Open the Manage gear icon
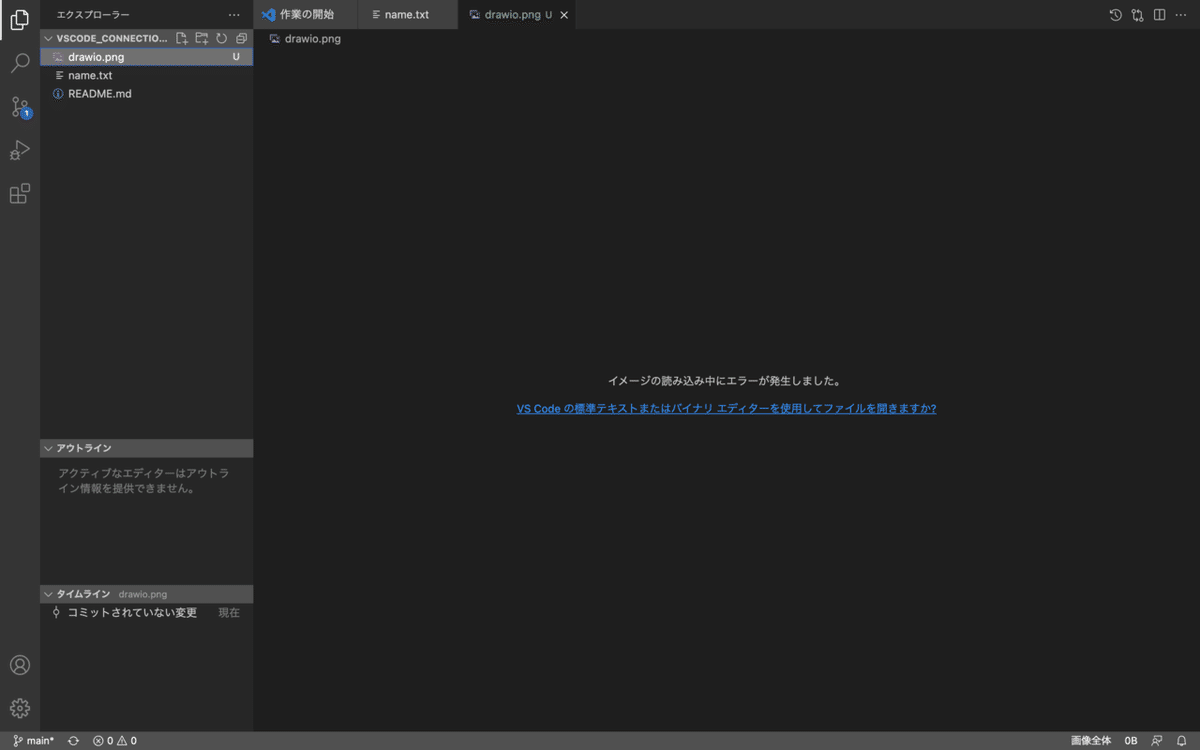 click(20, 708)
